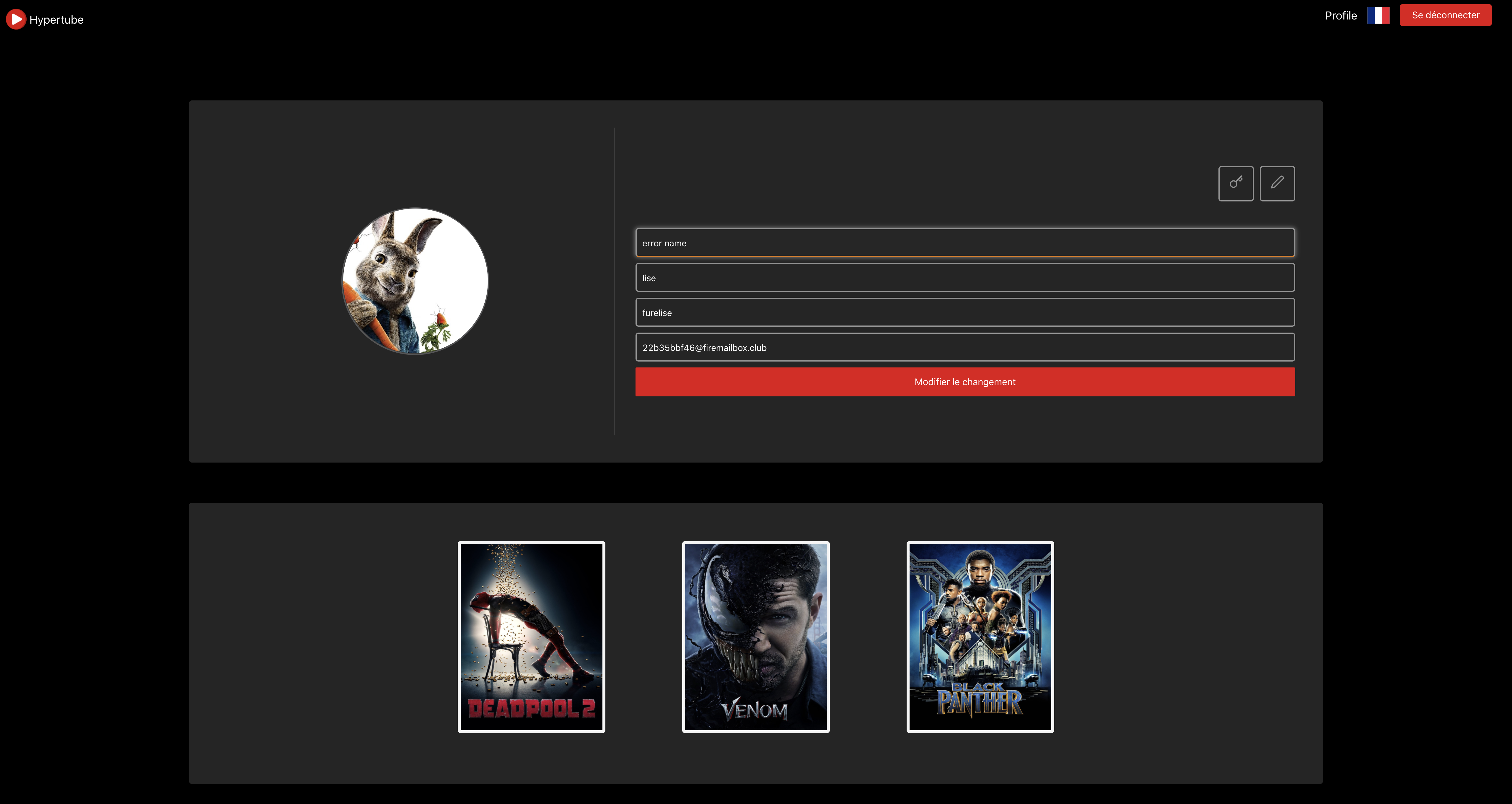Click the red Deadpool 2 title lettering
This screenshot has height=804, width=1512.
tap(531, 708)
